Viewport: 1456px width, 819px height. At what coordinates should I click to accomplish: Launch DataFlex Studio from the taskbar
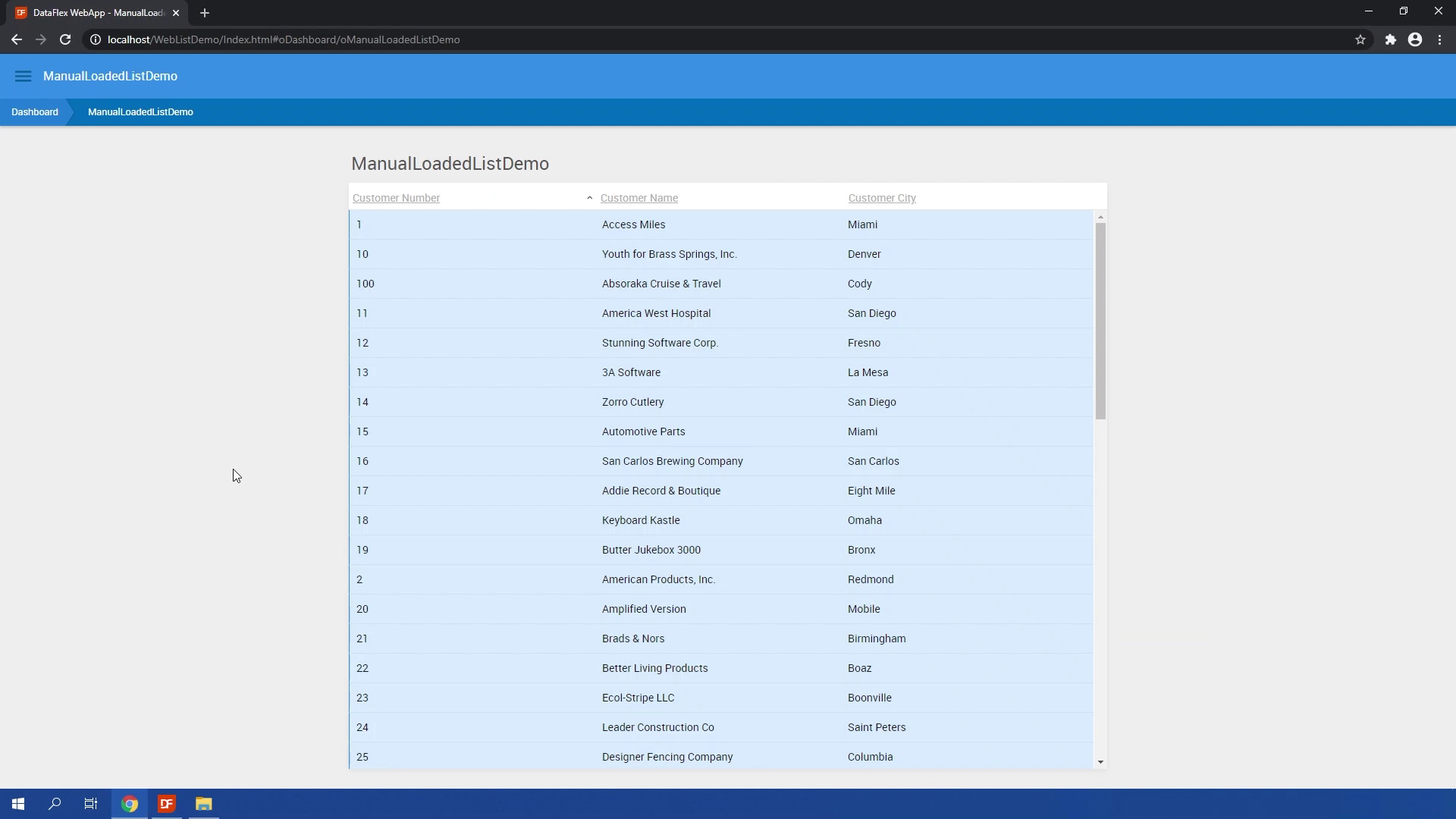click(x=167, y=804)
